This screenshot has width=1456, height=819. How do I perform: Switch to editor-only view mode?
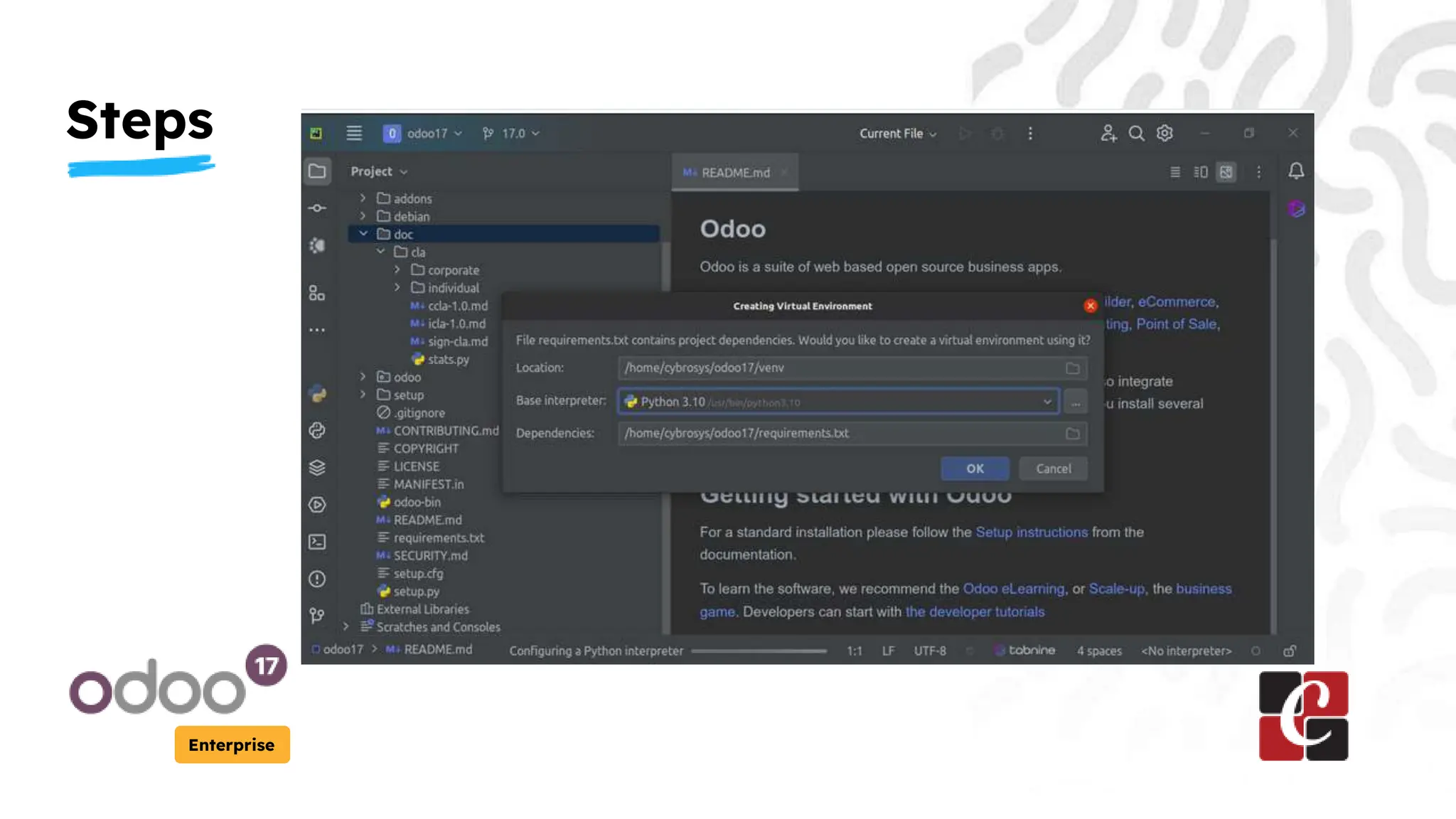point(1175,172)
